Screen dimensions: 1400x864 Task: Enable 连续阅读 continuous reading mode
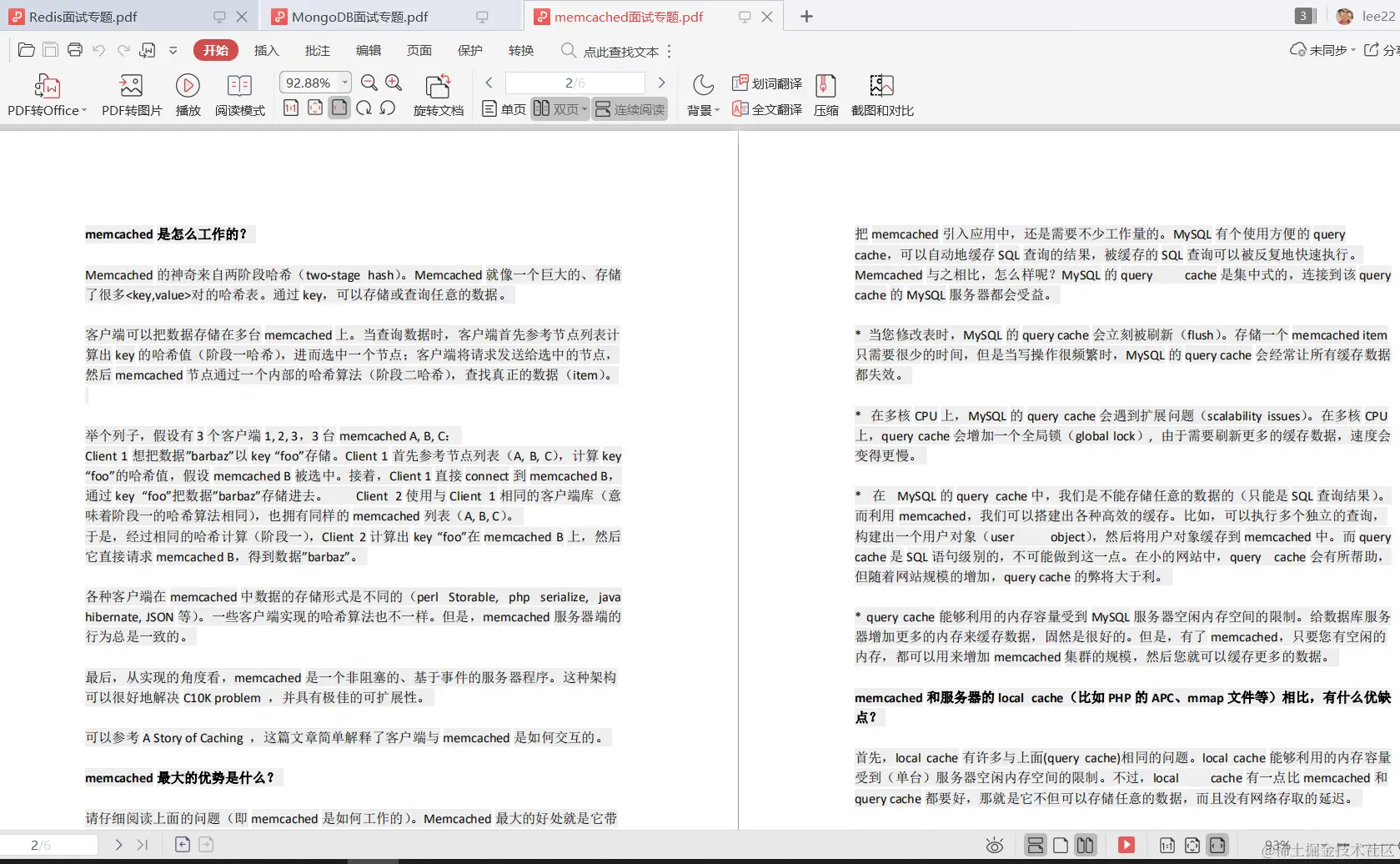(x=630, y=108)
